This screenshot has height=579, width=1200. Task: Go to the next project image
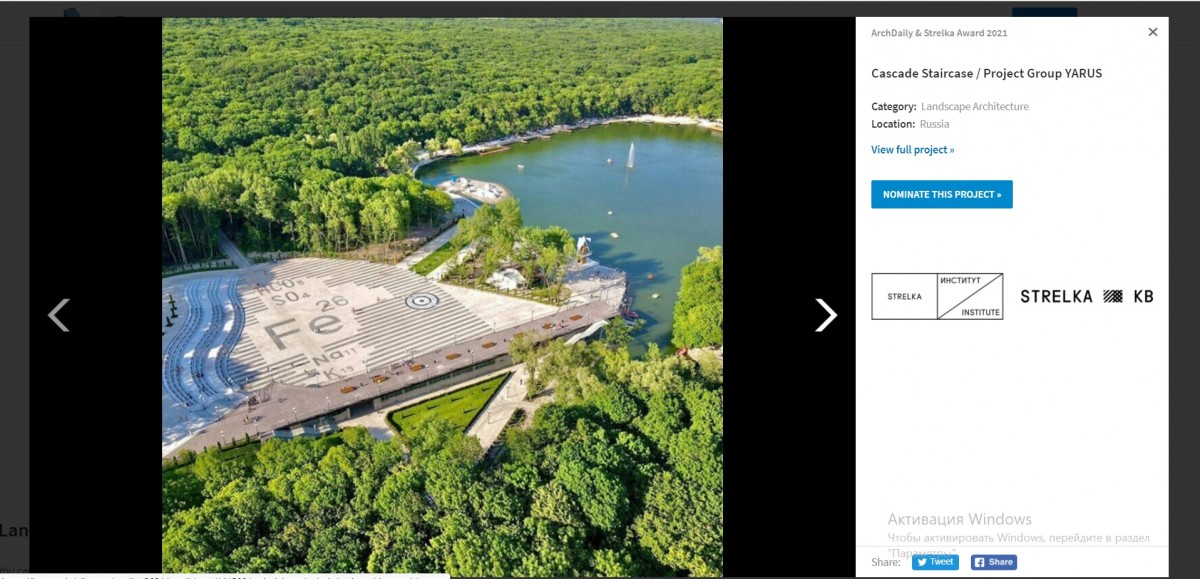coord(825,315)
